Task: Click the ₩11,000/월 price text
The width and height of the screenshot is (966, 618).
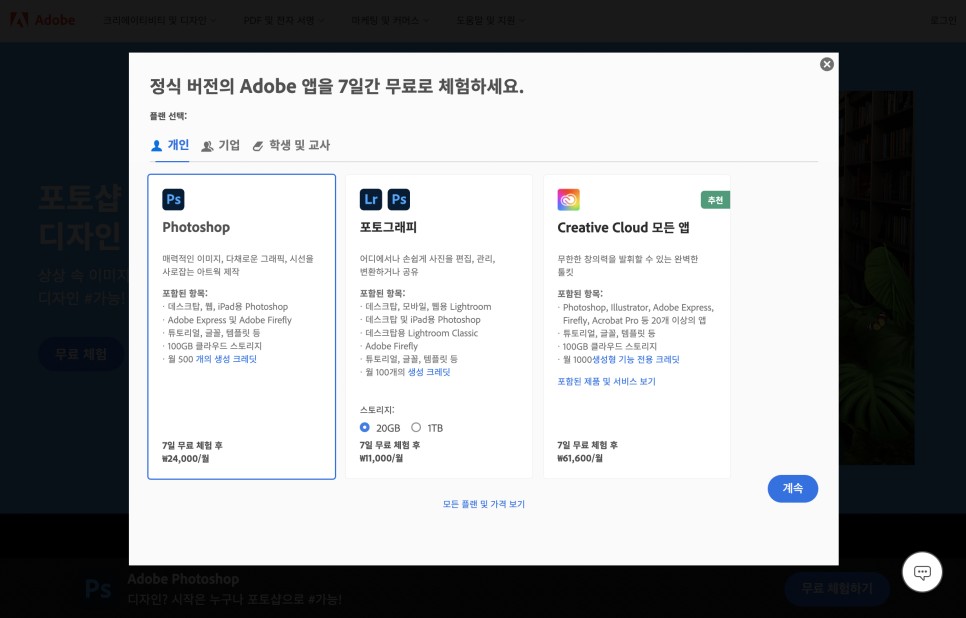Action: tap(381, 458)
